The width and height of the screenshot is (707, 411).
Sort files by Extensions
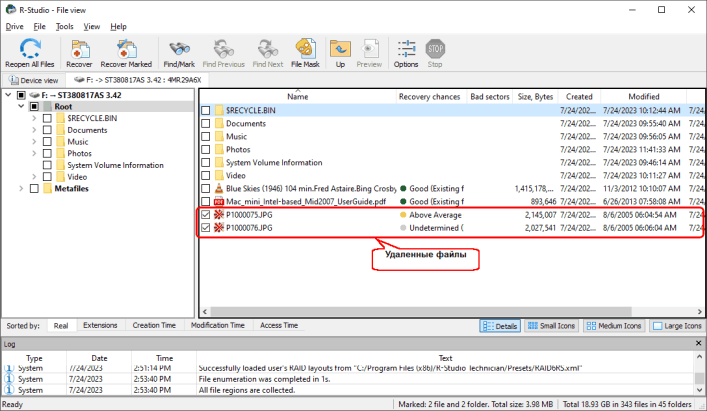100,325
